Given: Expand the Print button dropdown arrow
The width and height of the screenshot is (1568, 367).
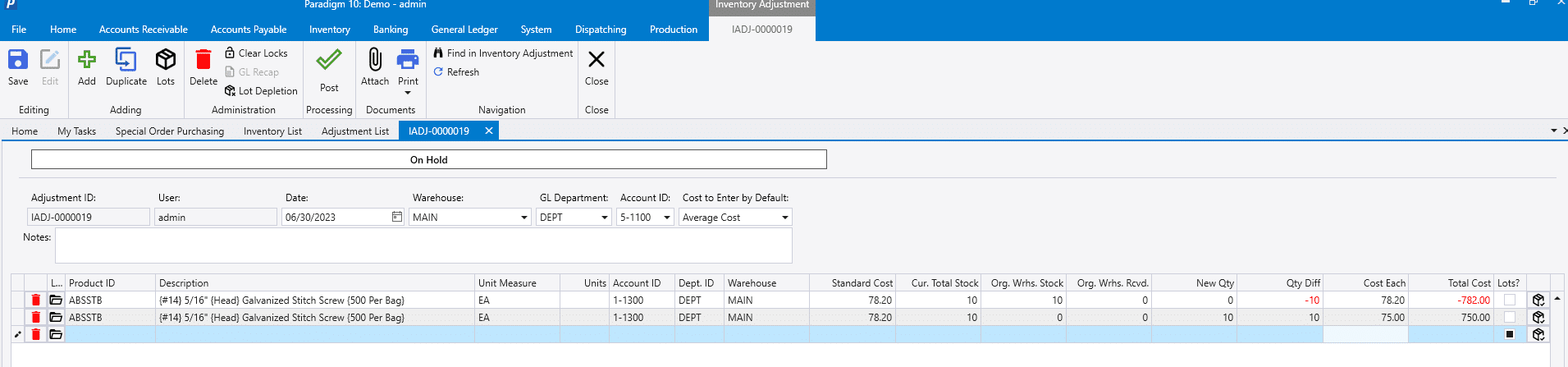Looking at the screenshot, I should click(408, 93).
